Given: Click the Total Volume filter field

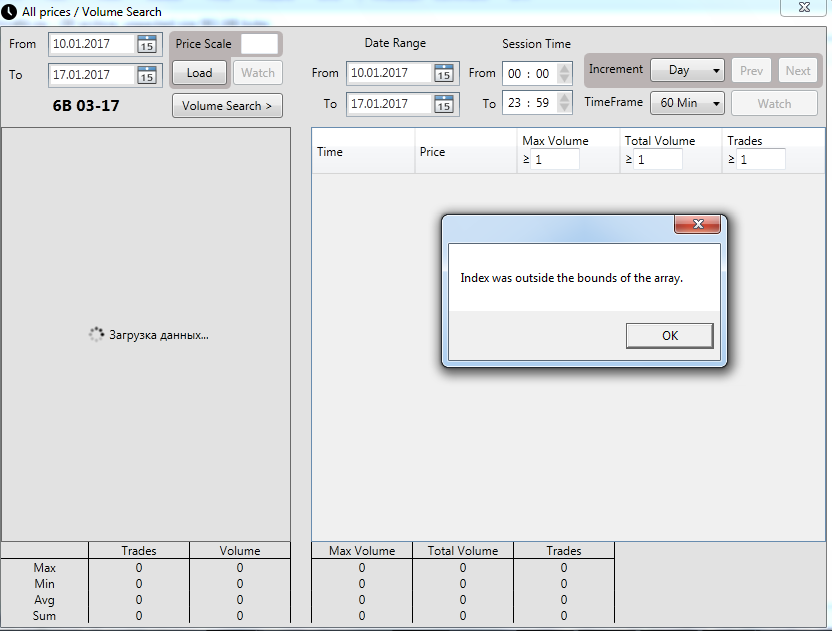Looking at the screenshot, I should pyautogui.click(x=658, y=159).
